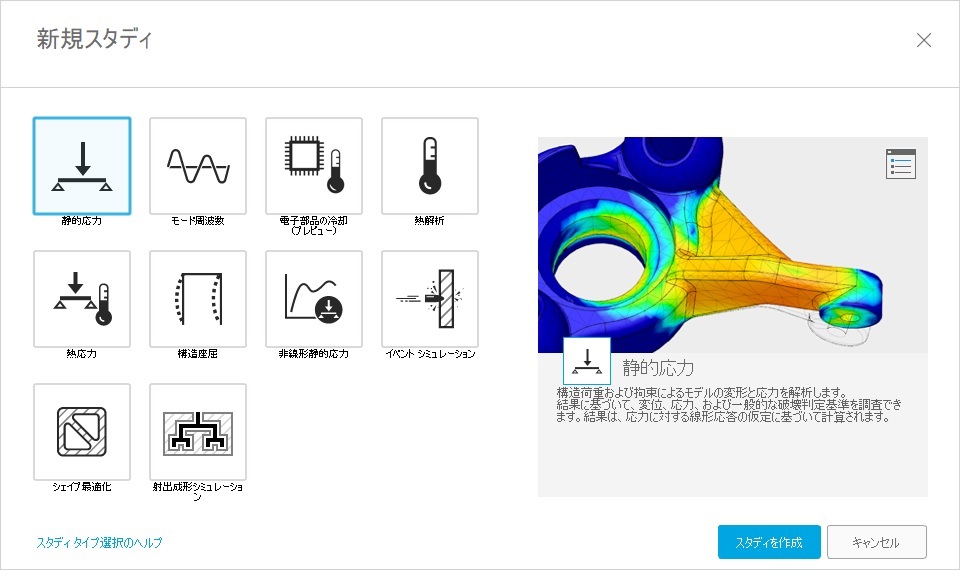The image size is (965, 575).
Task: Choose the 射出成形シミュレーション mold icon
Action: 198,432
